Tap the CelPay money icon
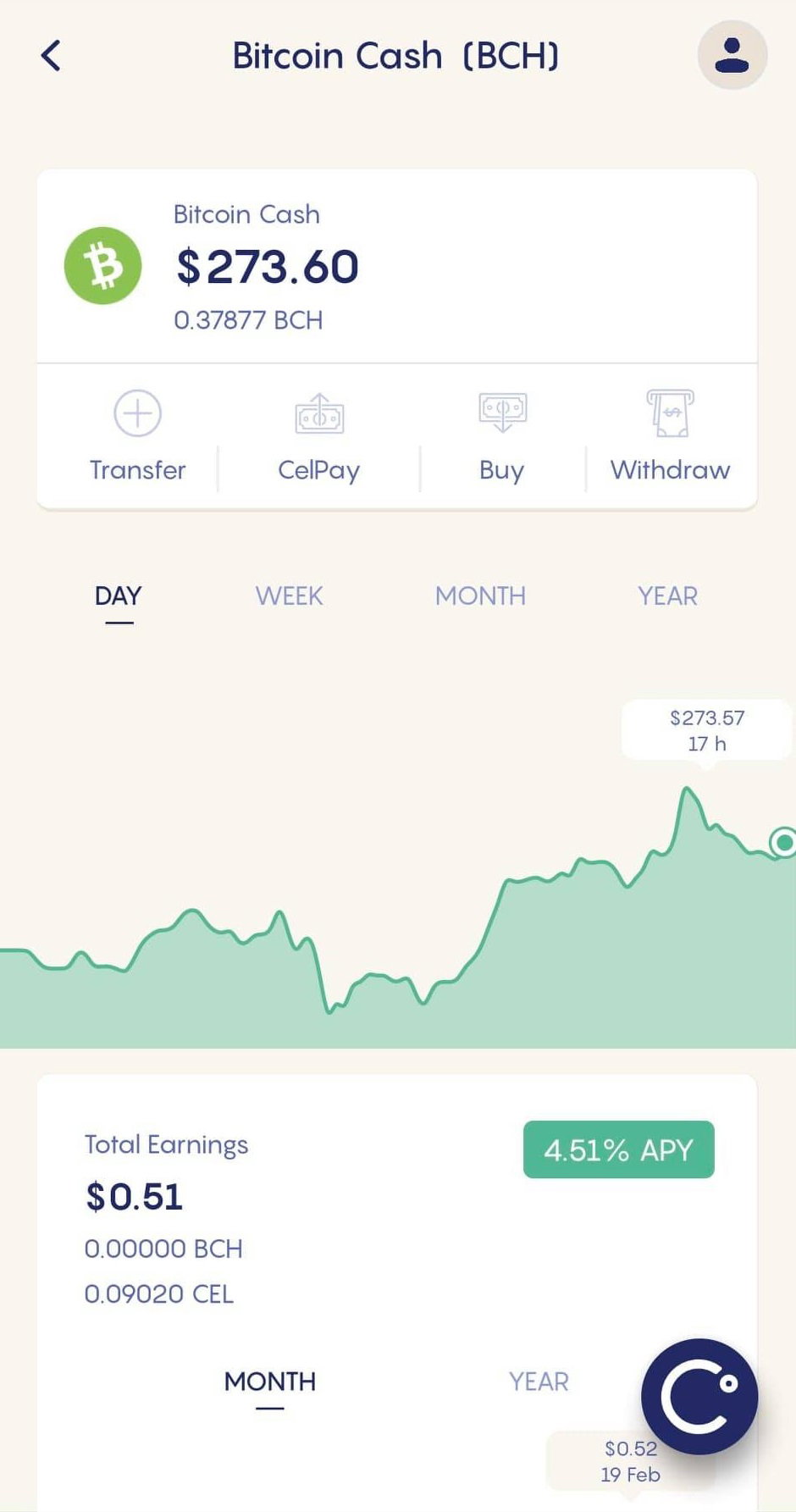 click(x=319, y=413)
